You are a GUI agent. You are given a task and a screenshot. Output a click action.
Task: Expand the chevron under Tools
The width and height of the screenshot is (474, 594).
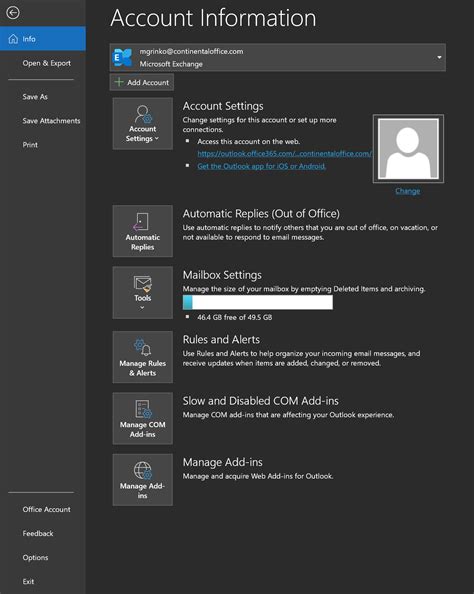click(x=142, y=308)
